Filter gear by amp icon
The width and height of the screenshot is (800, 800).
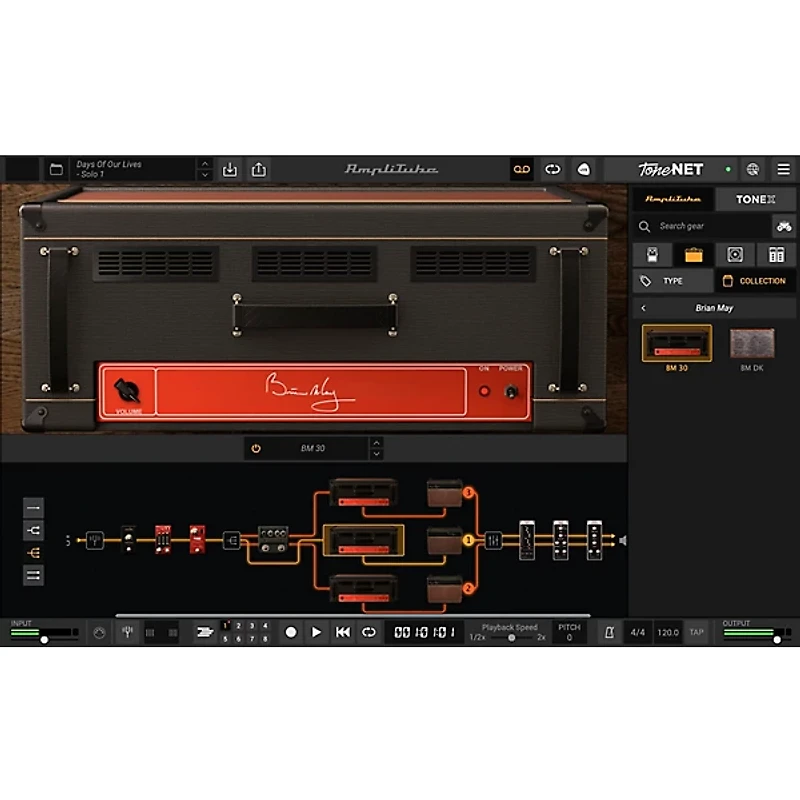(693, 255)
